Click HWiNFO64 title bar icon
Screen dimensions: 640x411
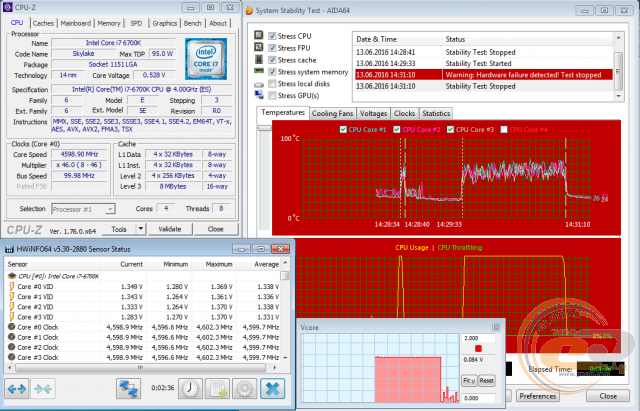(9, 249)
